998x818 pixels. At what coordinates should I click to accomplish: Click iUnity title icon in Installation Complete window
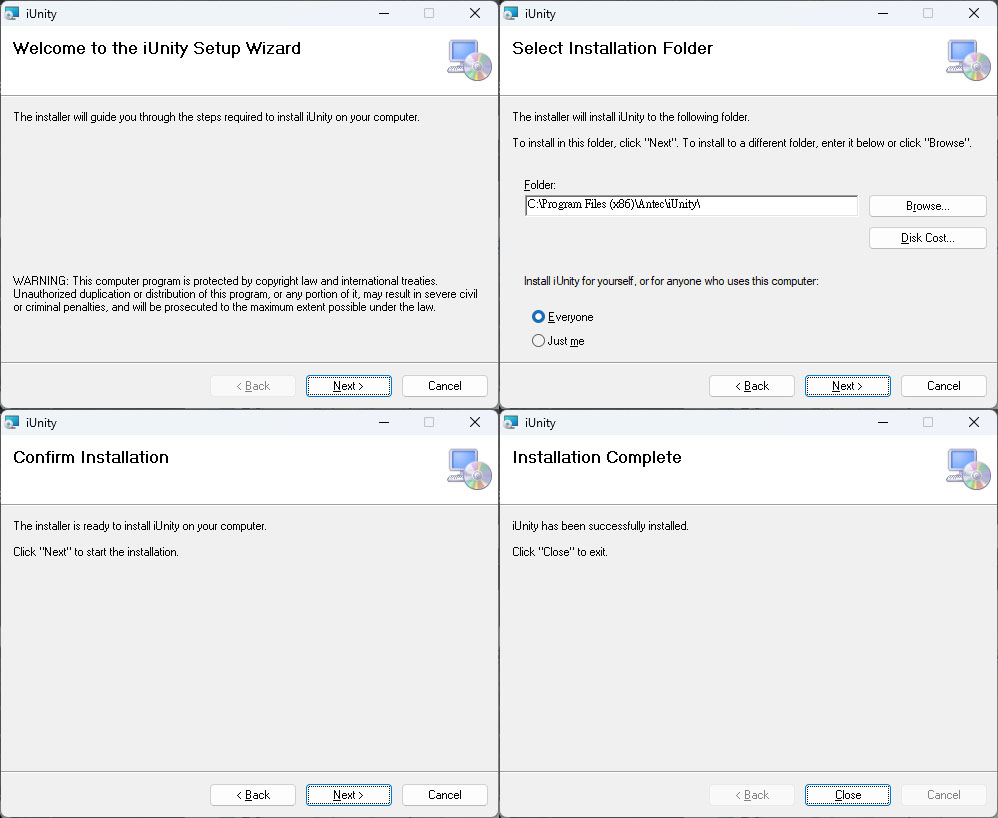point(510,422)
